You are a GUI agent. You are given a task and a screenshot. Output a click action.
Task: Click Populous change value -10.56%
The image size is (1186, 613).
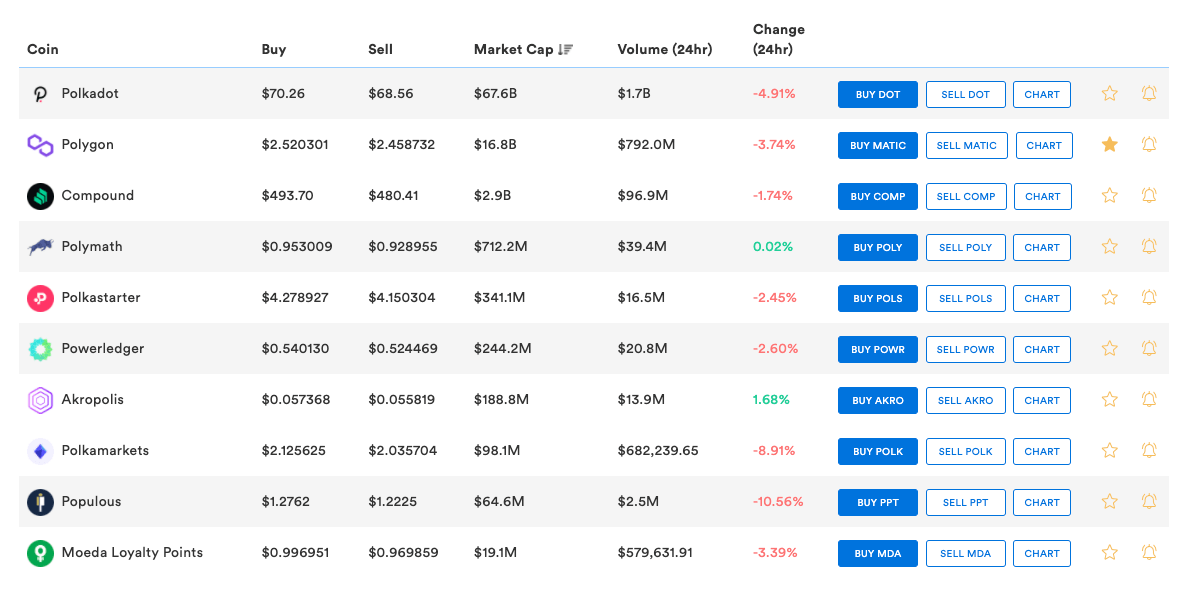(778, 501)
